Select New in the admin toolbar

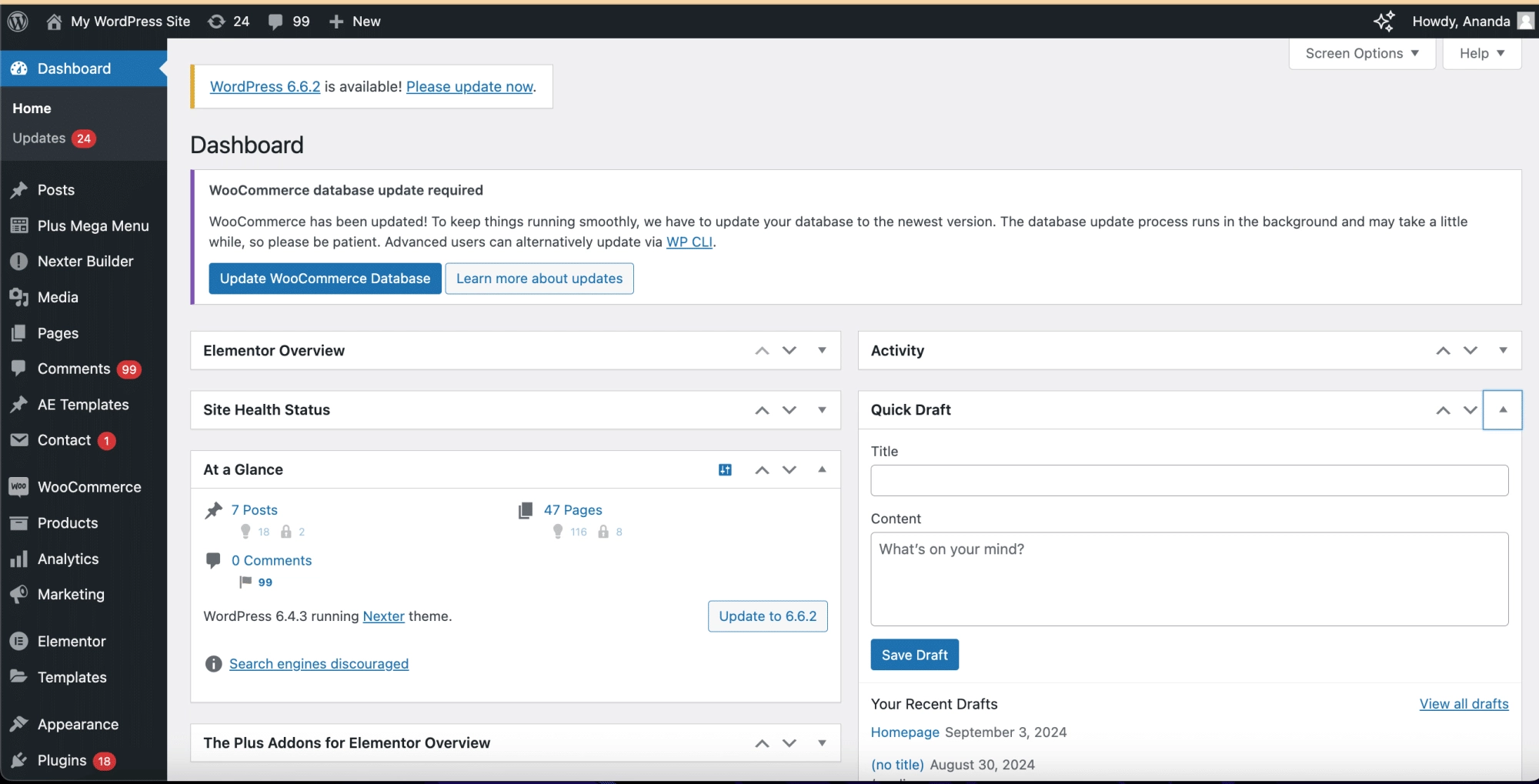pos(355,21)
